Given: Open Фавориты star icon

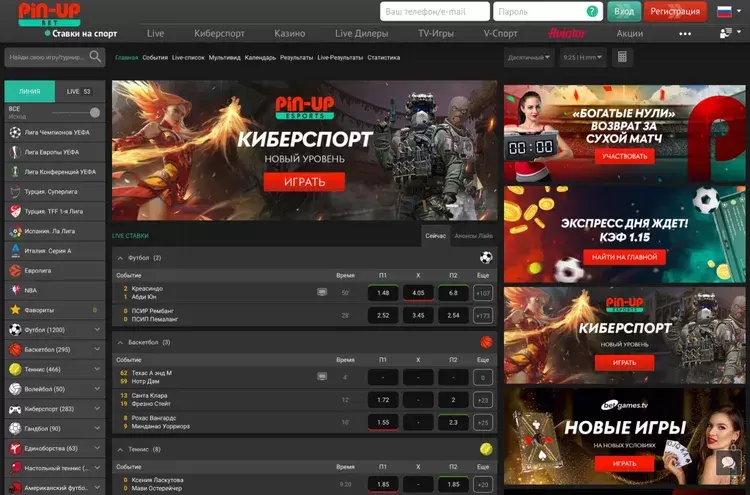Looking at the screenshot, I should point(15,310).
